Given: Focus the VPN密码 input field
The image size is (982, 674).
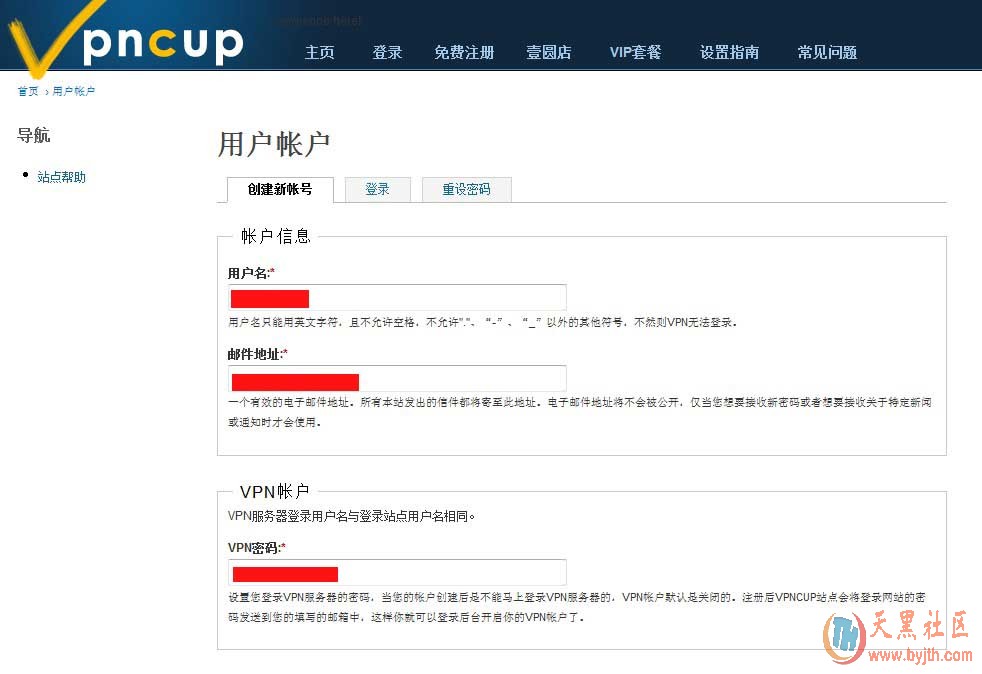Looking at the screenshot, I should [396, 572].
